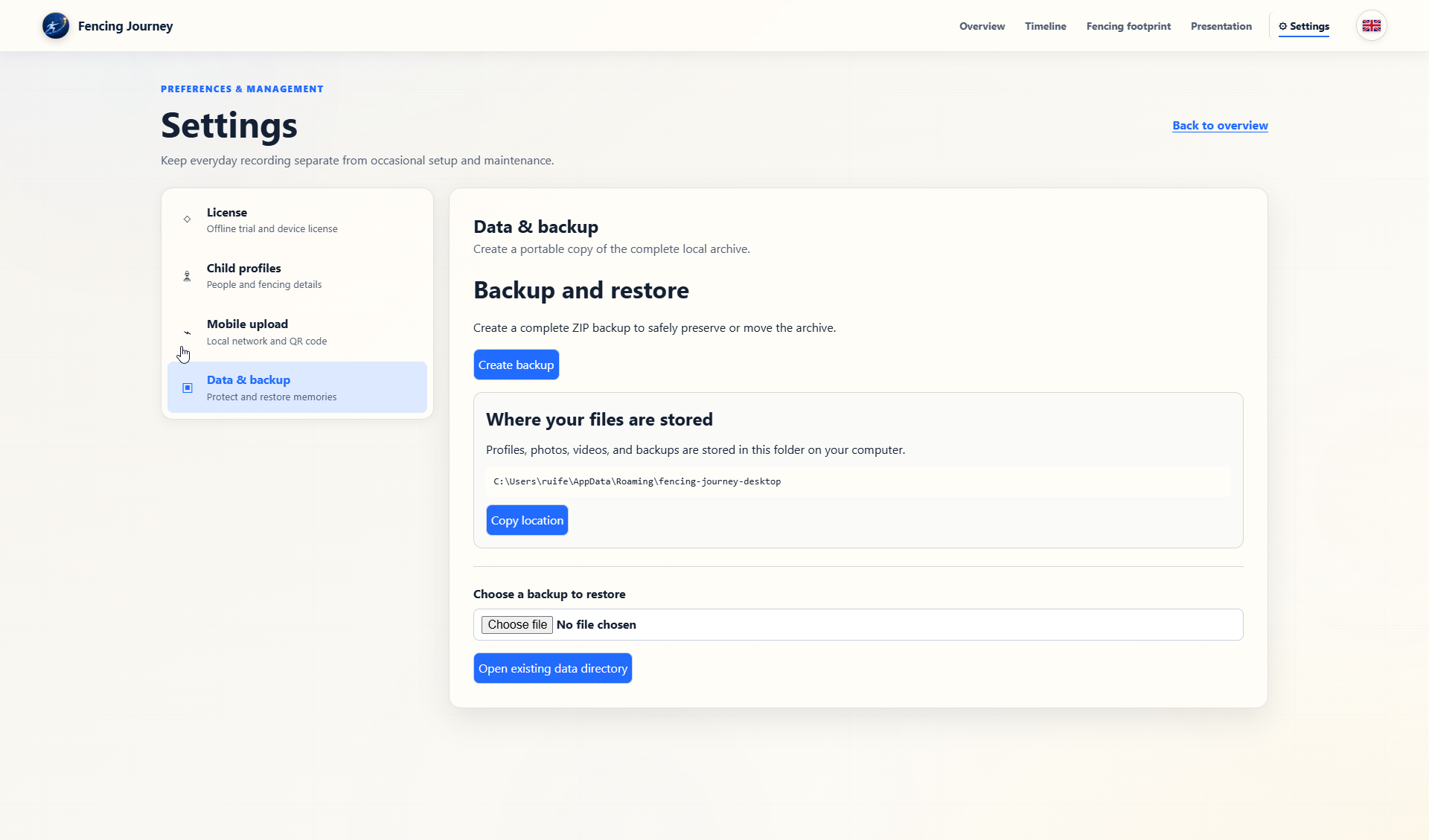This screenshot has height=840, width=1429.
Task: Click the icon beside Mobile upload
Action: (187, 332)
